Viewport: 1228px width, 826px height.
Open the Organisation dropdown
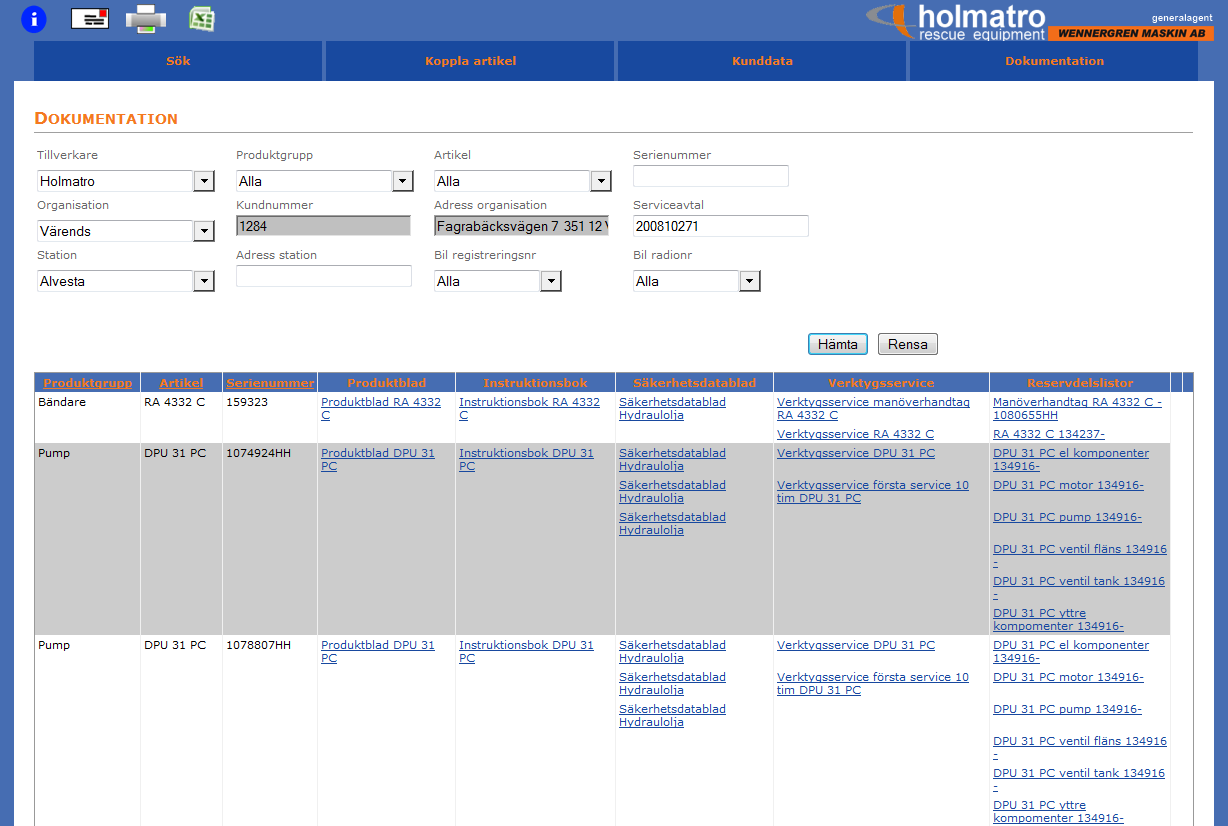[203, 231]
